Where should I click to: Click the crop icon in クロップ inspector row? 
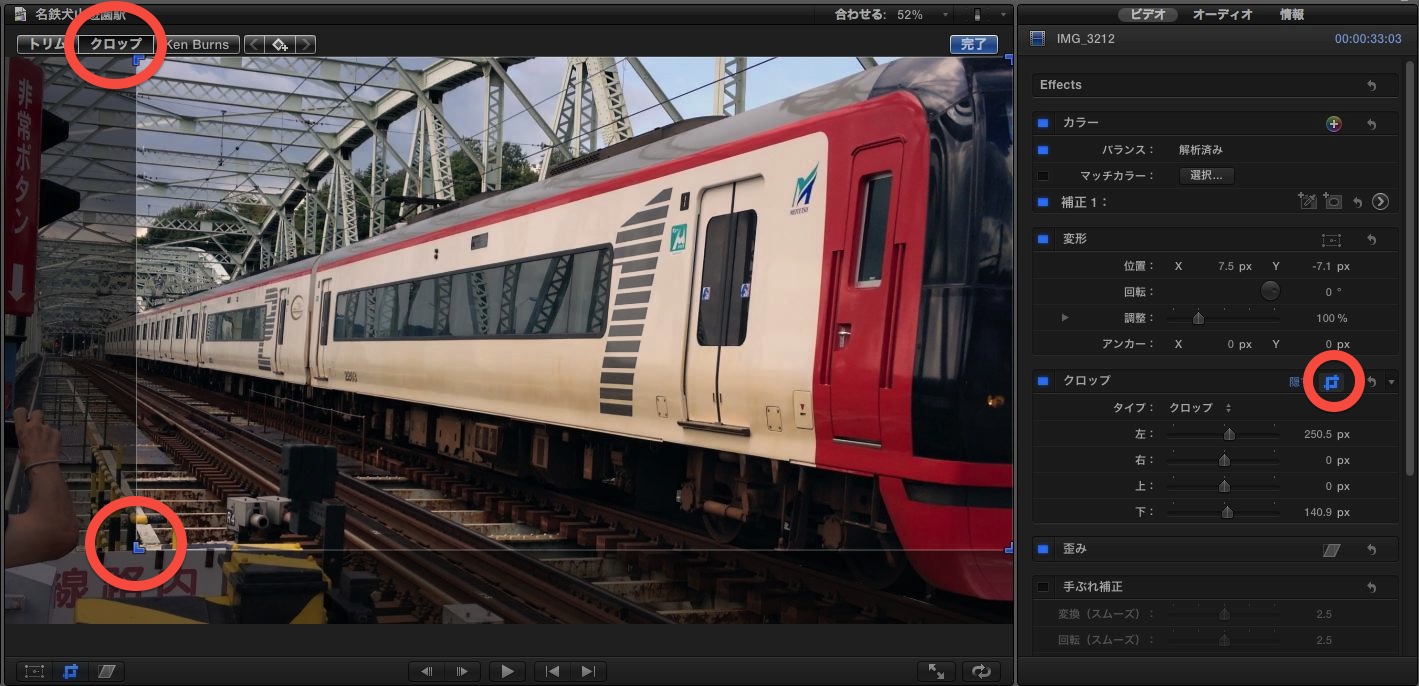coord(1331,381)
